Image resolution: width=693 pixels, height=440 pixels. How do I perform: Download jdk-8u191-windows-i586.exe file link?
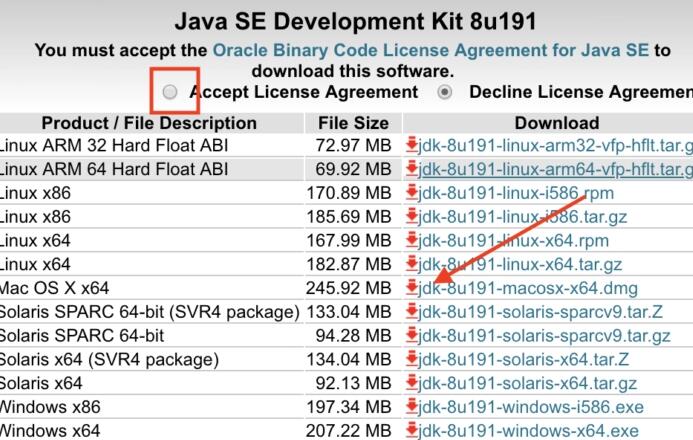click(x=531, y=408)
